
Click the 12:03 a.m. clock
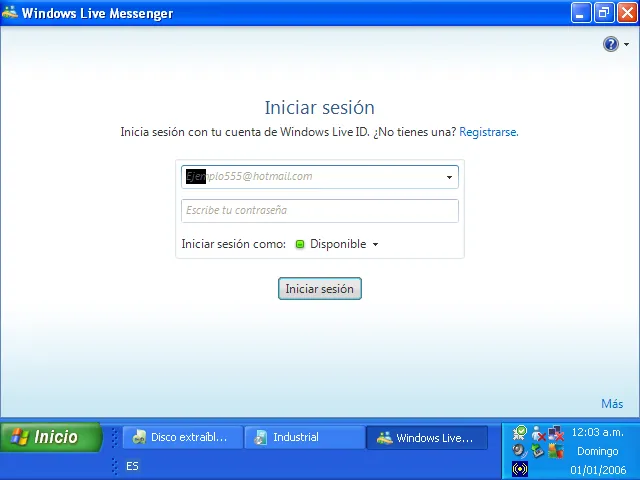tap(598, 432)
